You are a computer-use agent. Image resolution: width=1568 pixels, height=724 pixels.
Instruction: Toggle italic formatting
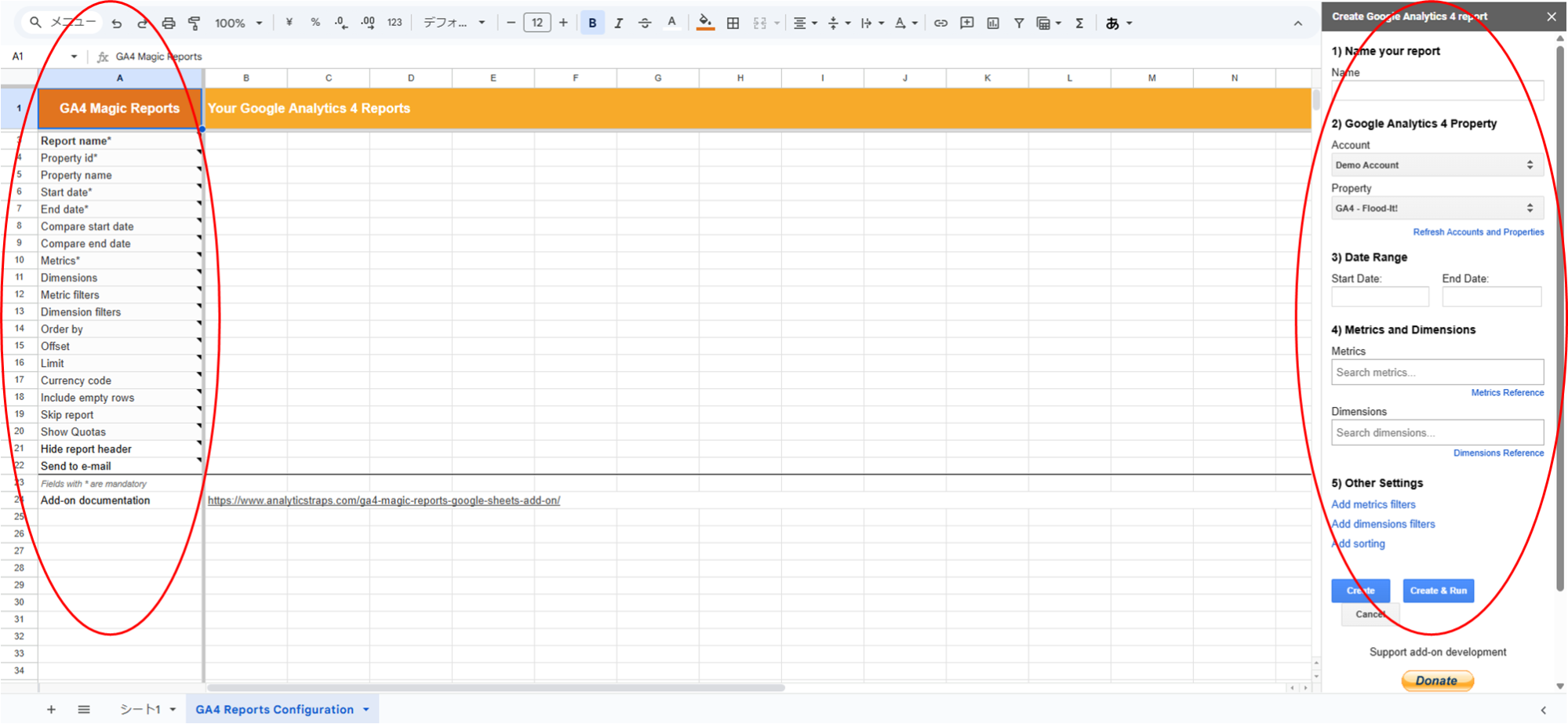[x=619, y=23]
